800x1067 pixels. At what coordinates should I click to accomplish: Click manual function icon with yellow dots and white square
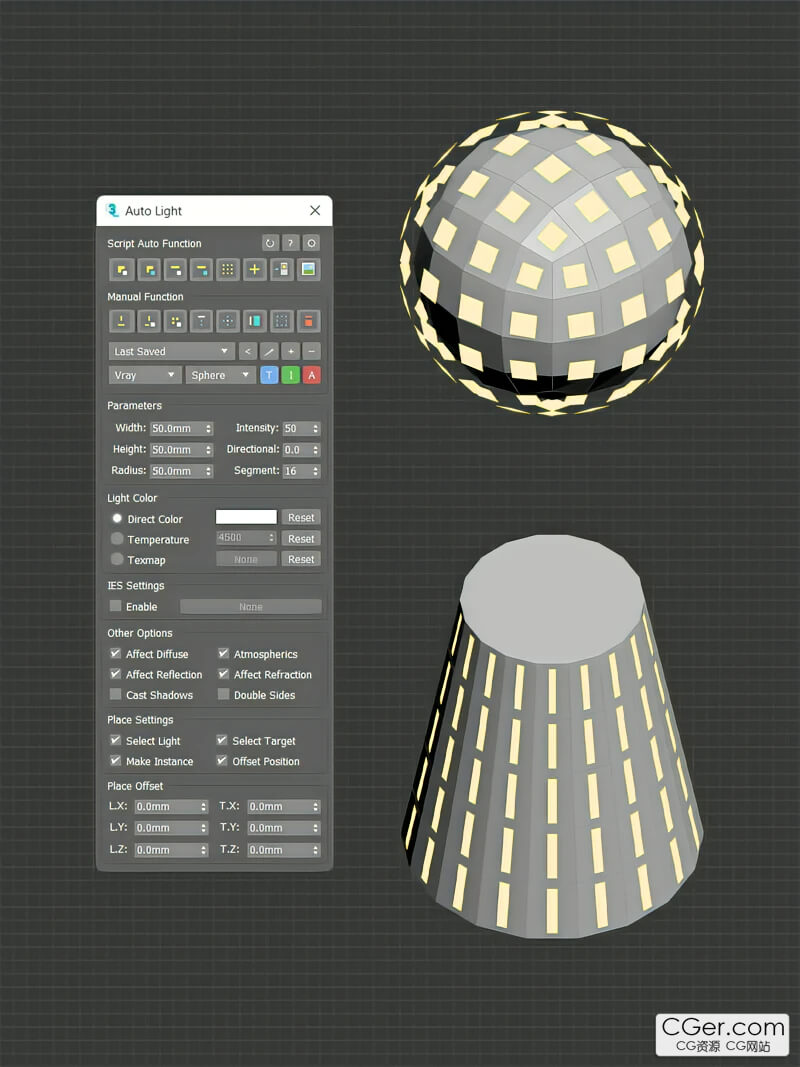pyautogui.click(x=175, y=321)
